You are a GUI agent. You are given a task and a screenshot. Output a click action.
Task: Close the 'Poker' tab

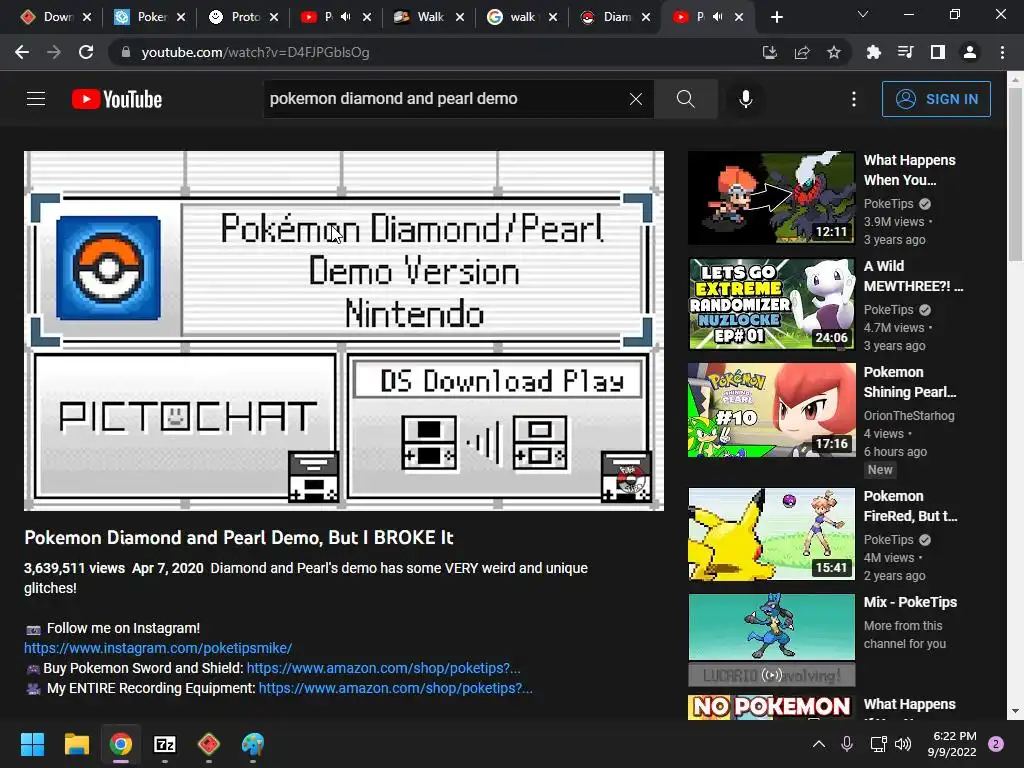tap(181, 17)
